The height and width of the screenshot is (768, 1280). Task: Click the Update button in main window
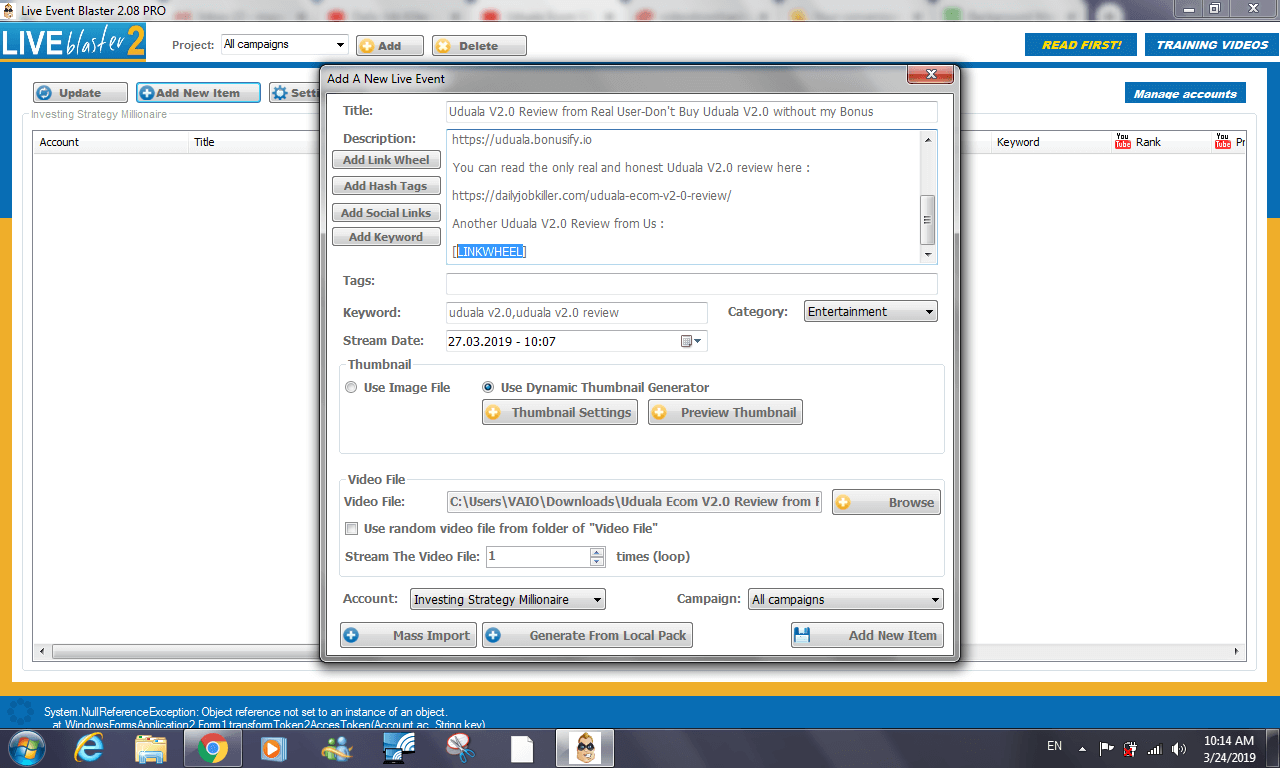pyautogui.click(x=81, y=93)
